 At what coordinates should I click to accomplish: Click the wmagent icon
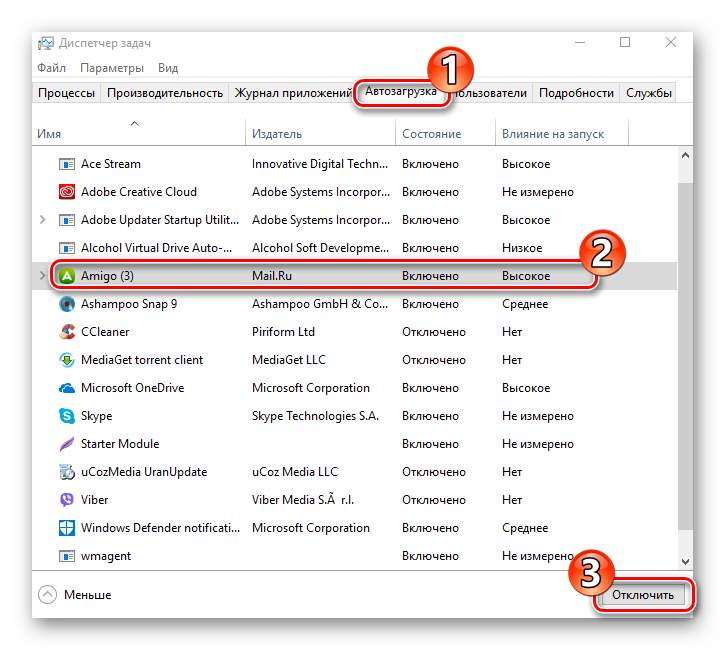click(67, 556)
